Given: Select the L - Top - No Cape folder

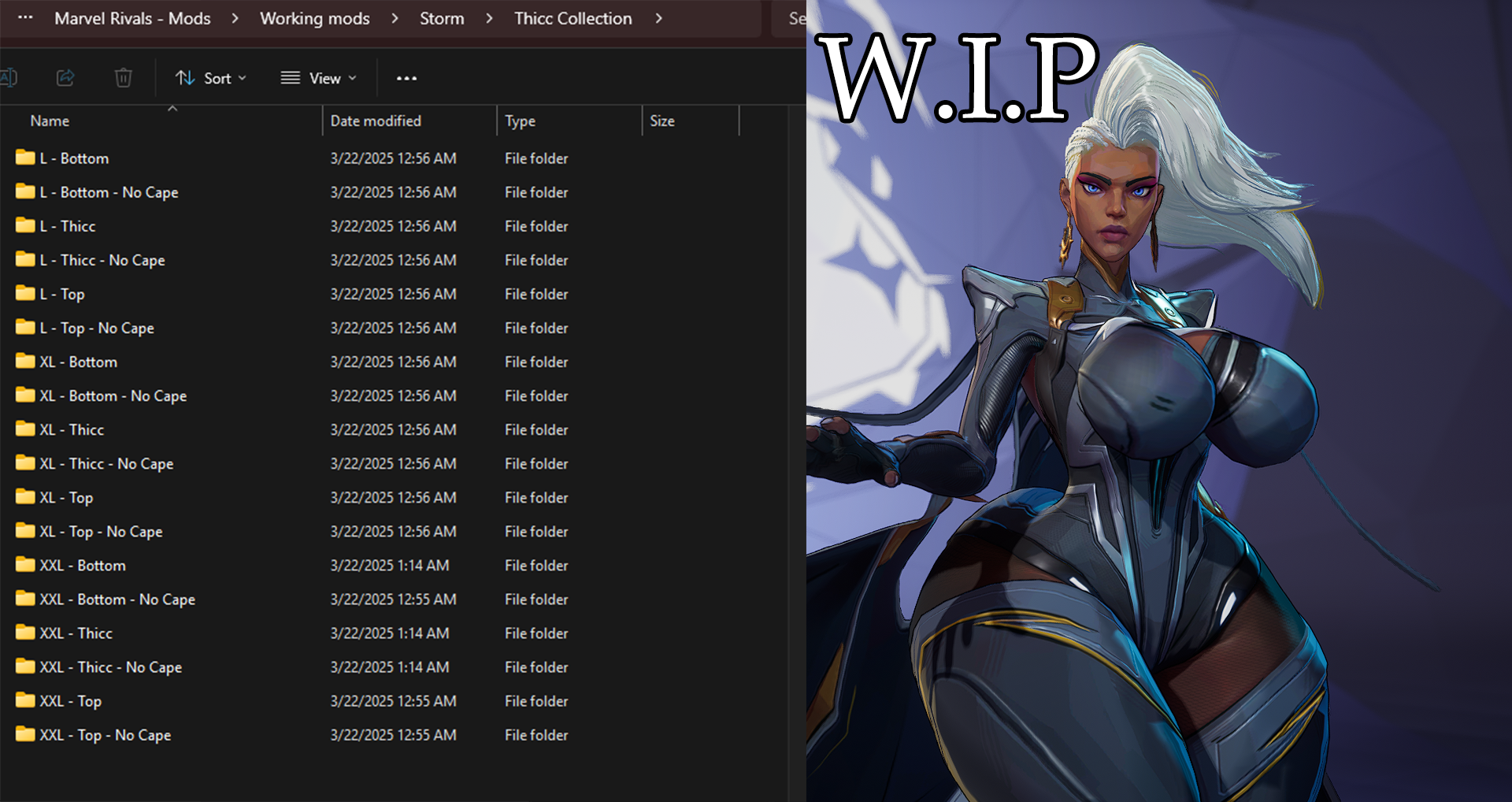Looking at the screenshot, I should coord(97,328).
